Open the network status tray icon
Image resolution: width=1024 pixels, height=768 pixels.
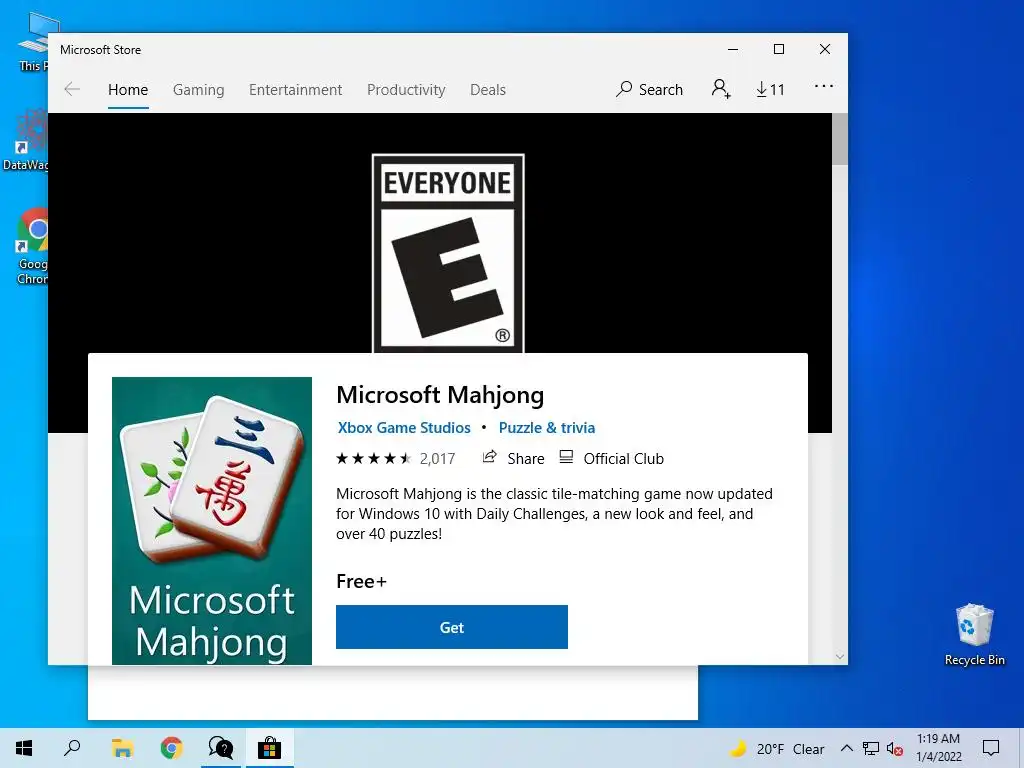[x=871, y=748]
